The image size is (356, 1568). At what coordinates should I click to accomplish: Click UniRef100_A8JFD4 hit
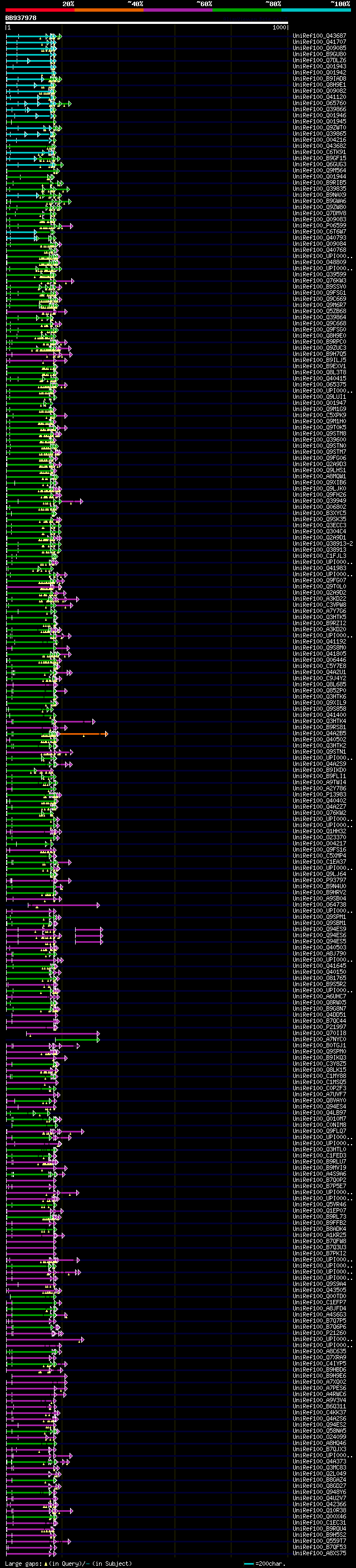tap(319, 1308)
